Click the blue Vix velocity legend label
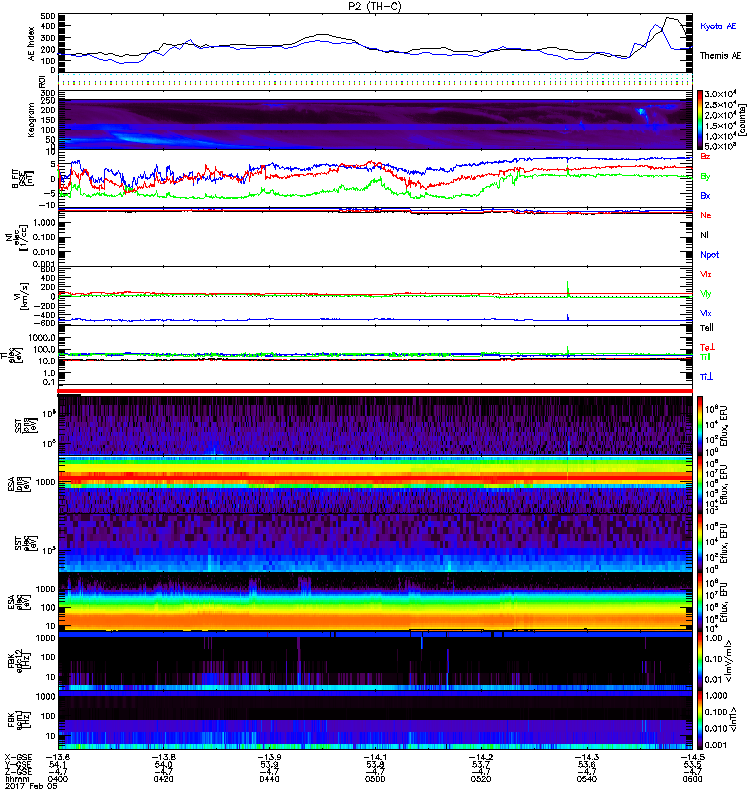This screenshot has width=750, height=800. [705, 313]
